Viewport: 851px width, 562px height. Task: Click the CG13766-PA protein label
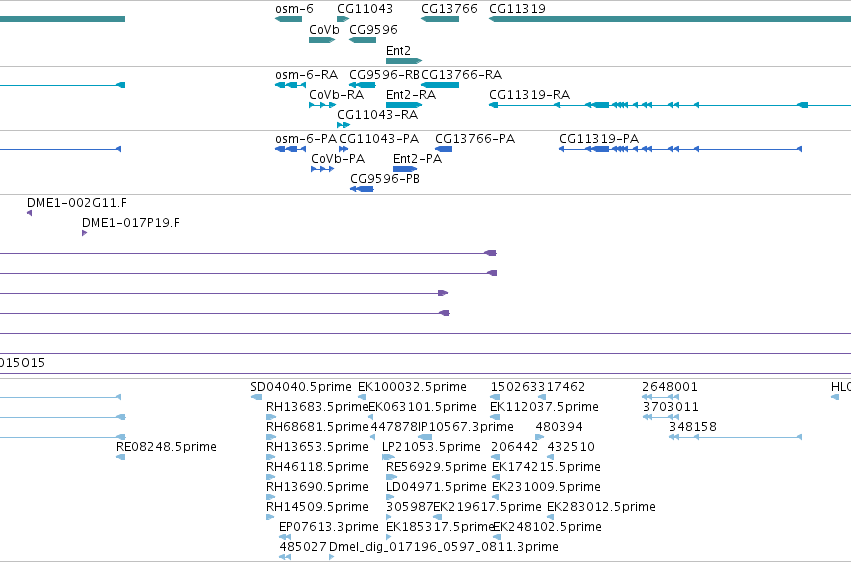(475, 139)
